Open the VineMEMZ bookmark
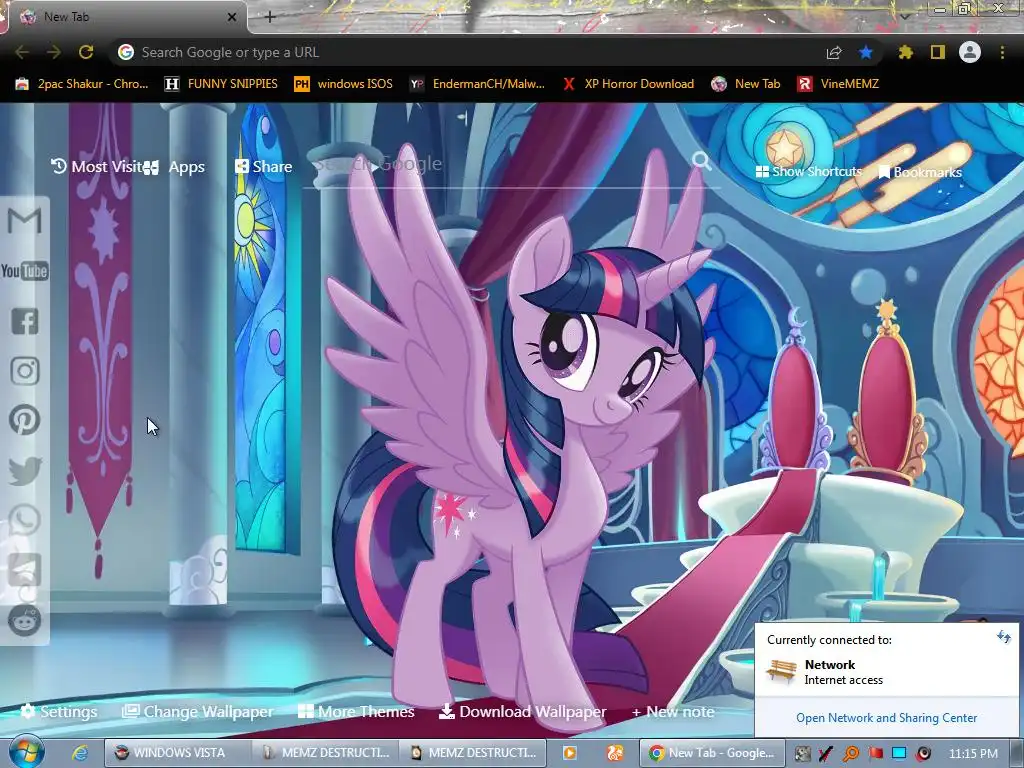The image size is (1024, 768). pos(838,84)
